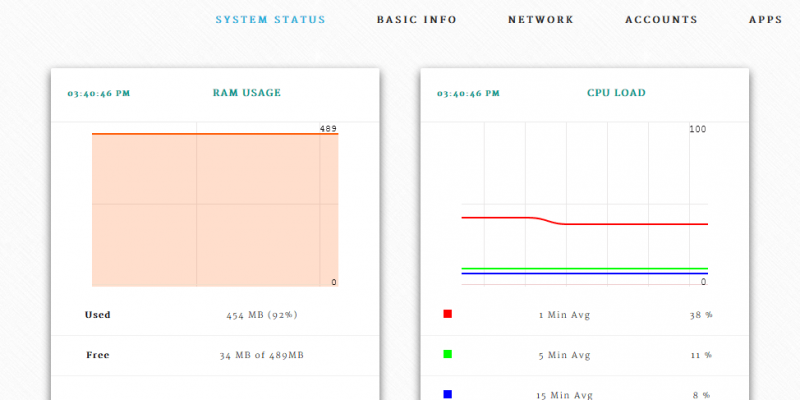800x400 pixels.
Task: Go to the Network tab
Action: pyautogui.click(x=541, y=20)
